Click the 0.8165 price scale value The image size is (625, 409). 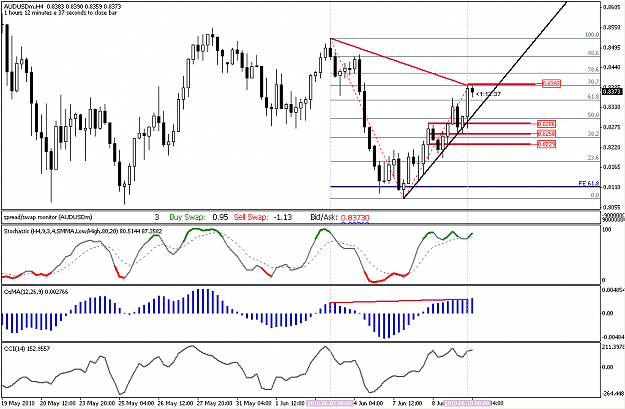tap(612, 167)
